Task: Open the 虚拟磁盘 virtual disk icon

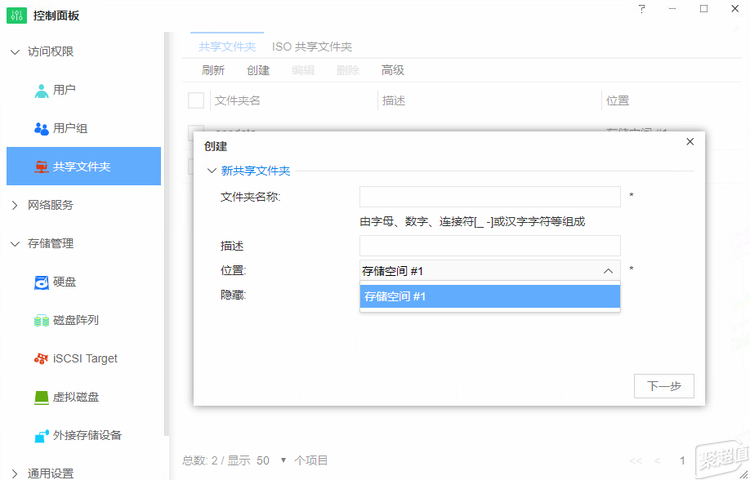Action: [41, 397]
